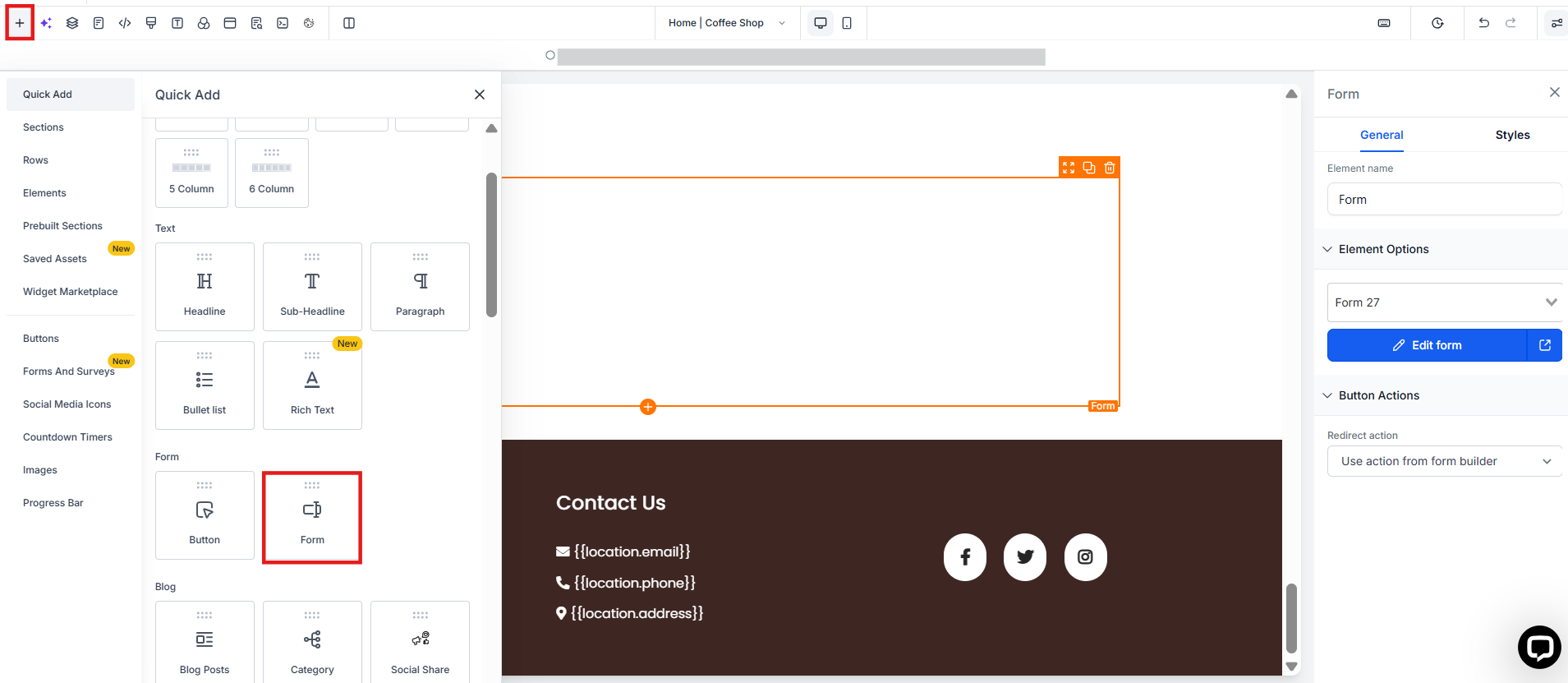Close the Quick Add panel
The image size is (1568, 683).
(480, 95)
